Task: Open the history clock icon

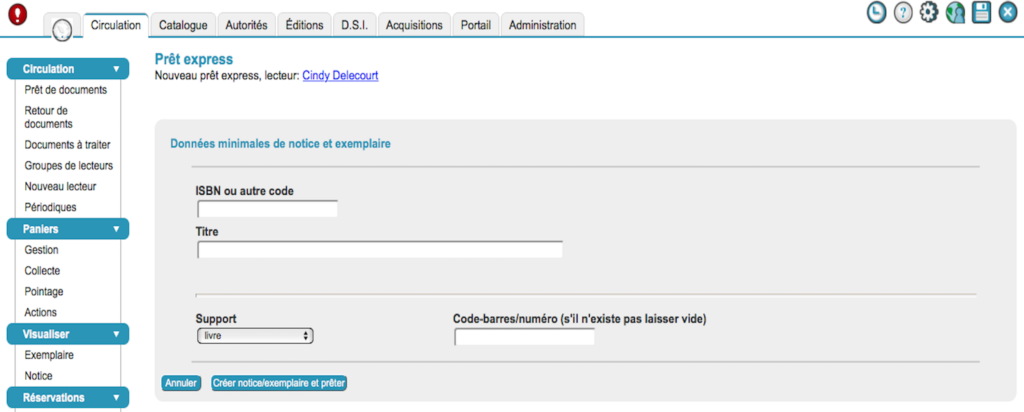Action: tap(876, 13)
